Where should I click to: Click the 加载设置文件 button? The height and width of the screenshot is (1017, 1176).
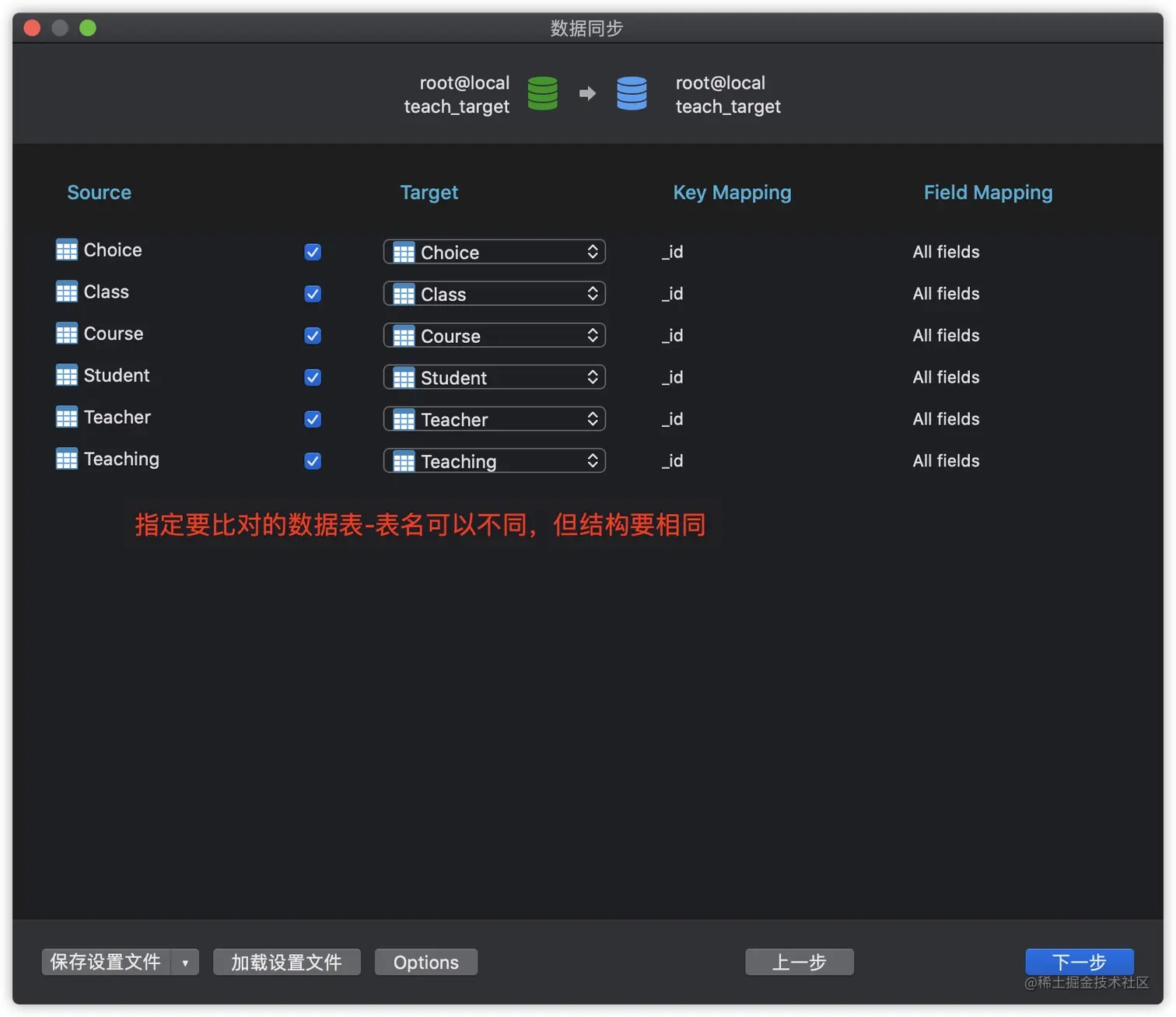pyautogui.click(x=287, y=963)
